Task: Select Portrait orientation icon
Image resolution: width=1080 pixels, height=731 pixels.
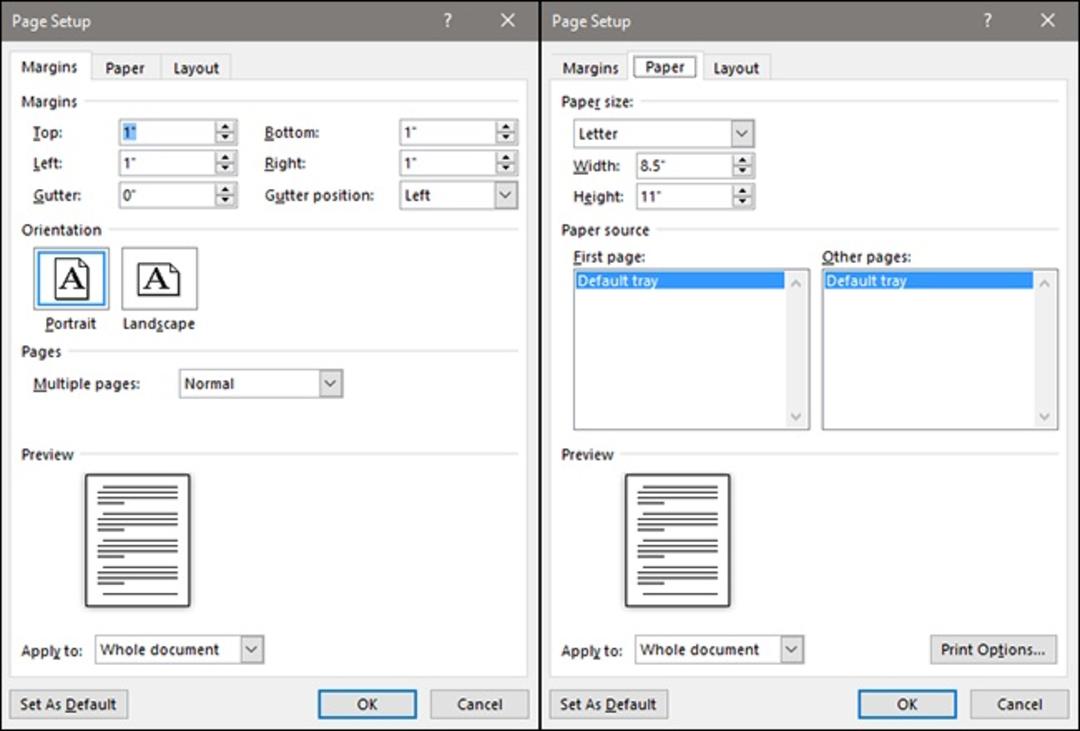Action: 71,278
